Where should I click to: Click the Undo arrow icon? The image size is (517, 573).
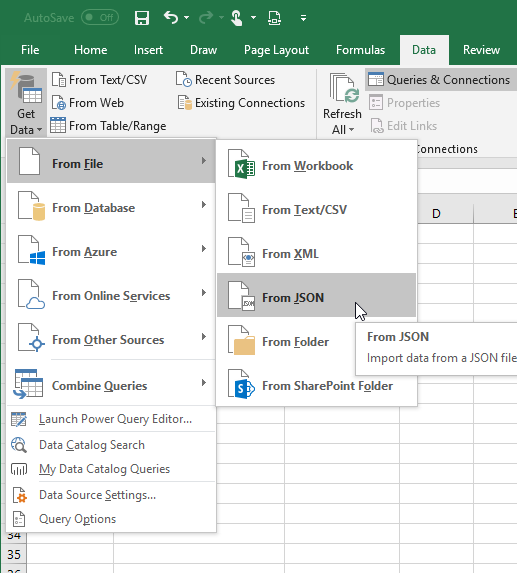click(x=171, y=17)
